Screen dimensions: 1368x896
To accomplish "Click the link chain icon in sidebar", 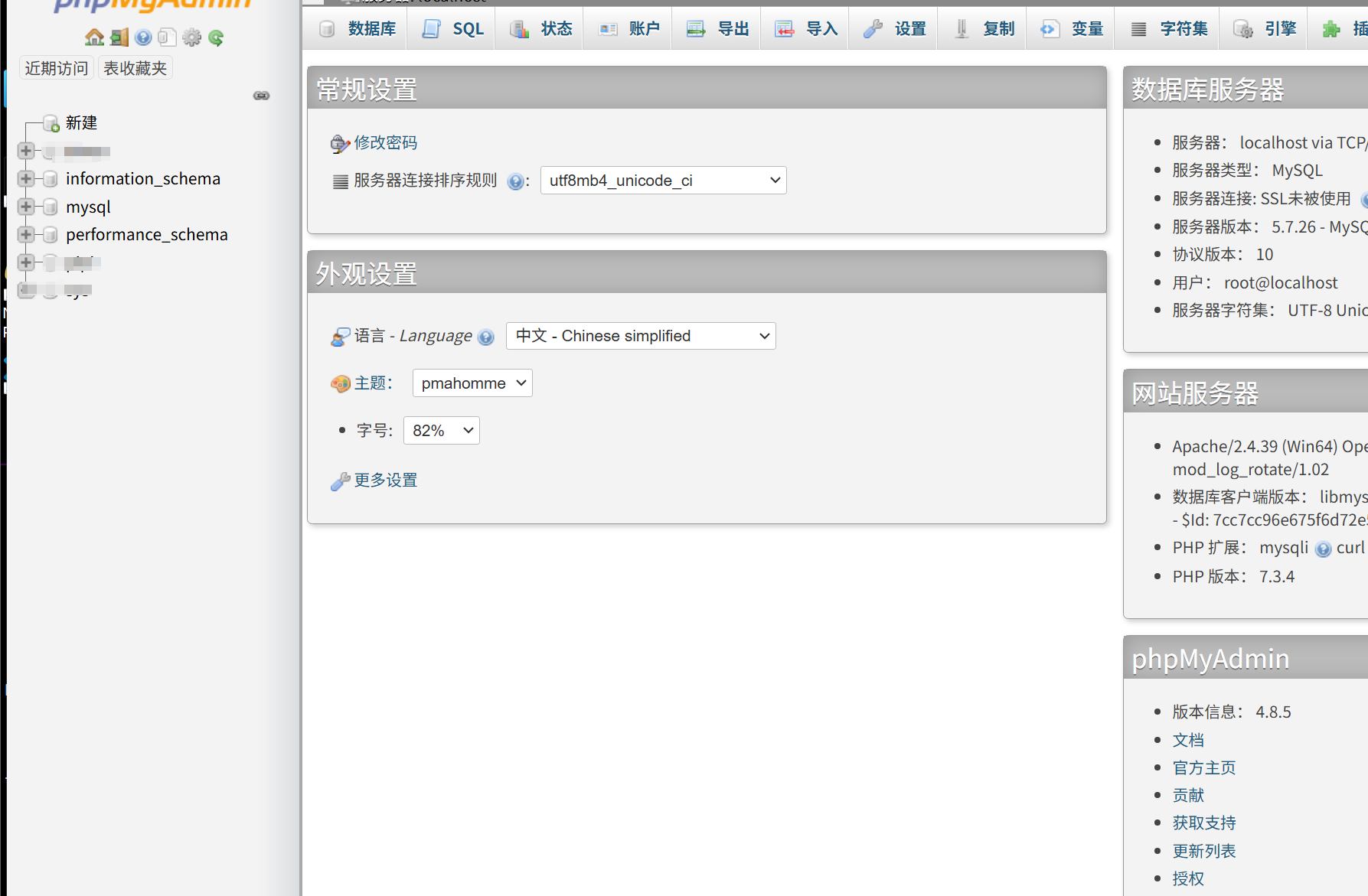I will coord(262,96).
